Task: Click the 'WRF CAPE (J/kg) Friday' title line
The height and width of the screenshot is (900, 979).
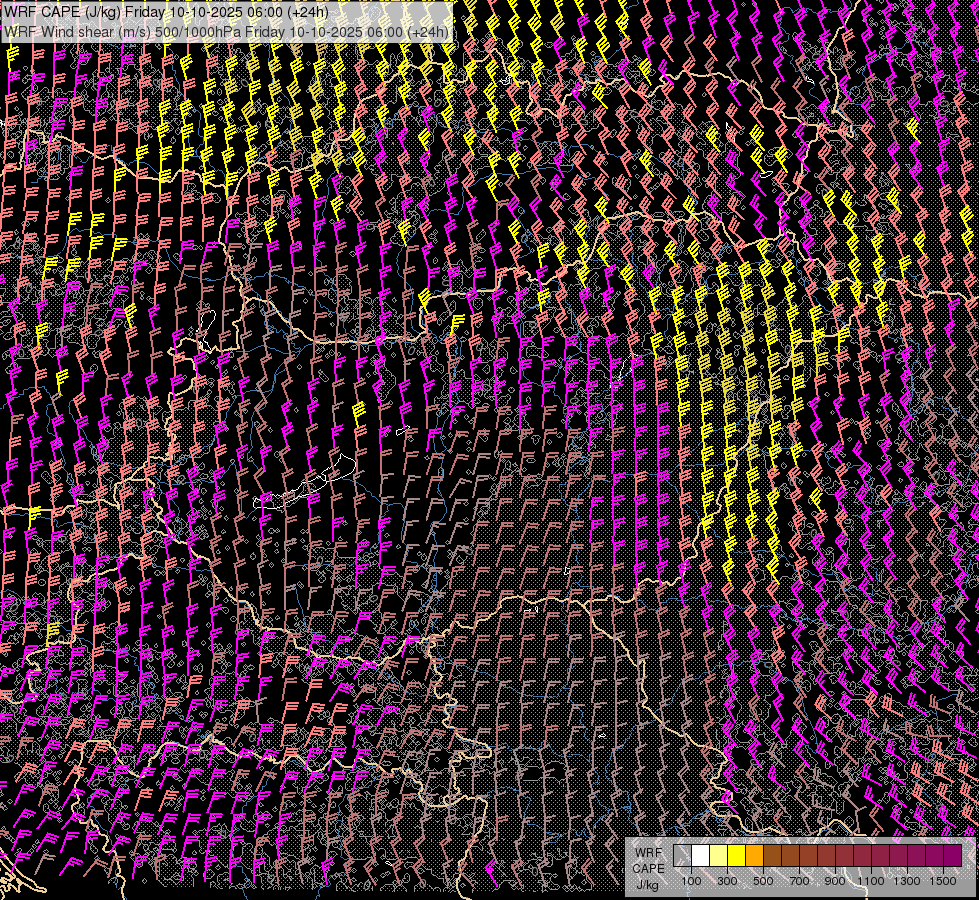Action: [167, 12]
